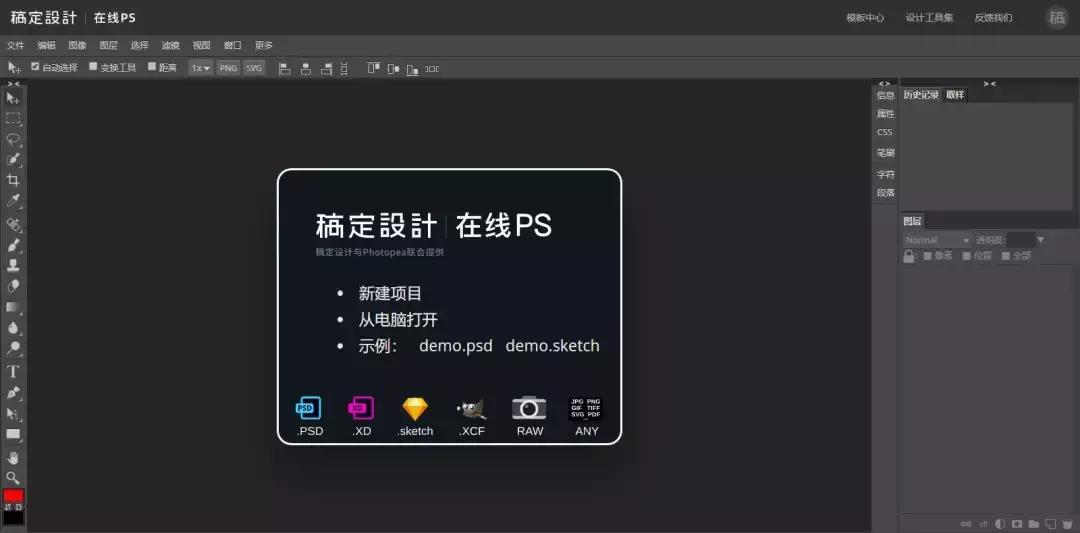This screenshot has height=533, width=1080.
Task: Click the SVG export button
Action: pos(253,68)
